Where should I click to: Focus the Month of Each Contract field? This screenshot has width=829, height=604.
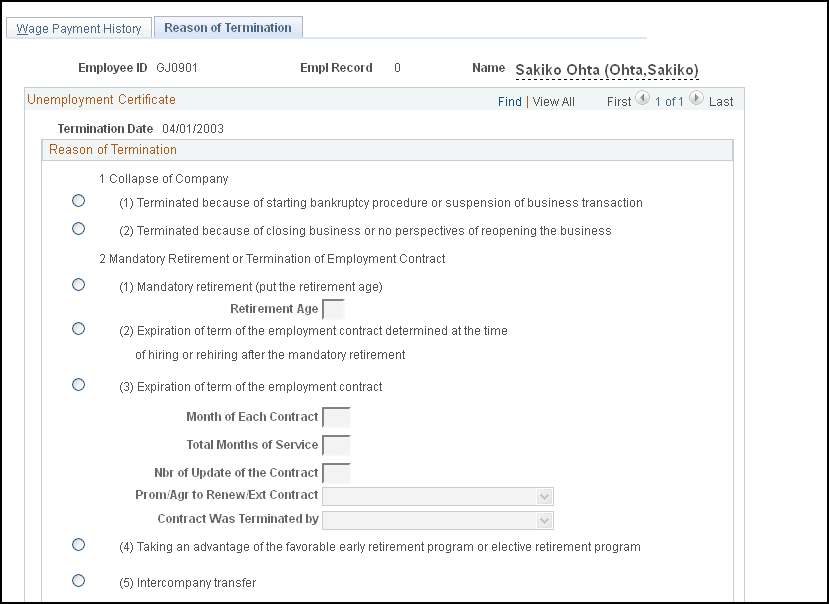coord(336,417)
